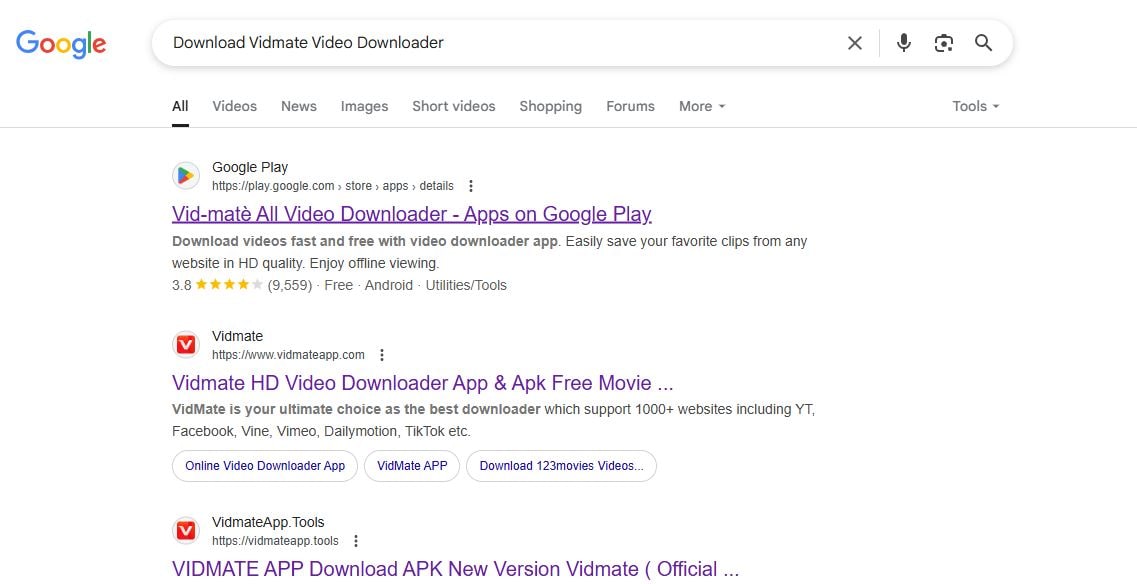This screenshot has width=1137, height=584.
Task: Click Online Video Downloader App chip
Action: point(265,466)
